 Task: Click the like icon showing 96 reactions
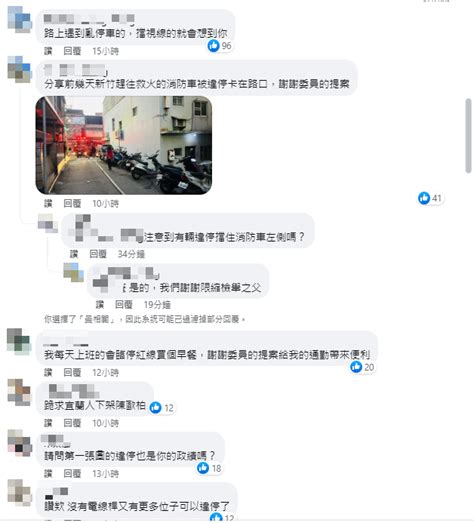tap(213, 45)
